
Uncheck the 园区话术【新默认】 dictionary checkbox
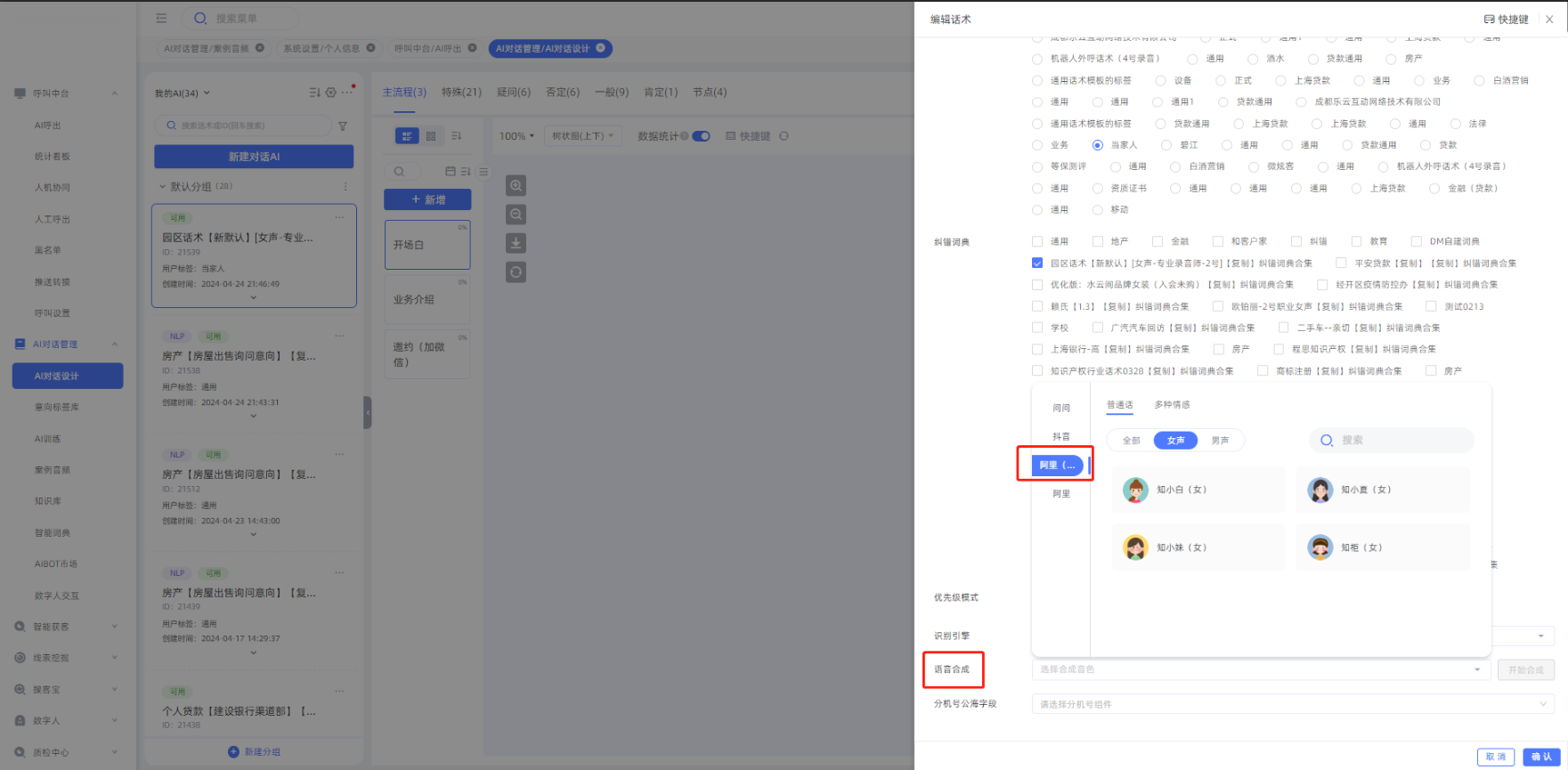(1037, 263)
